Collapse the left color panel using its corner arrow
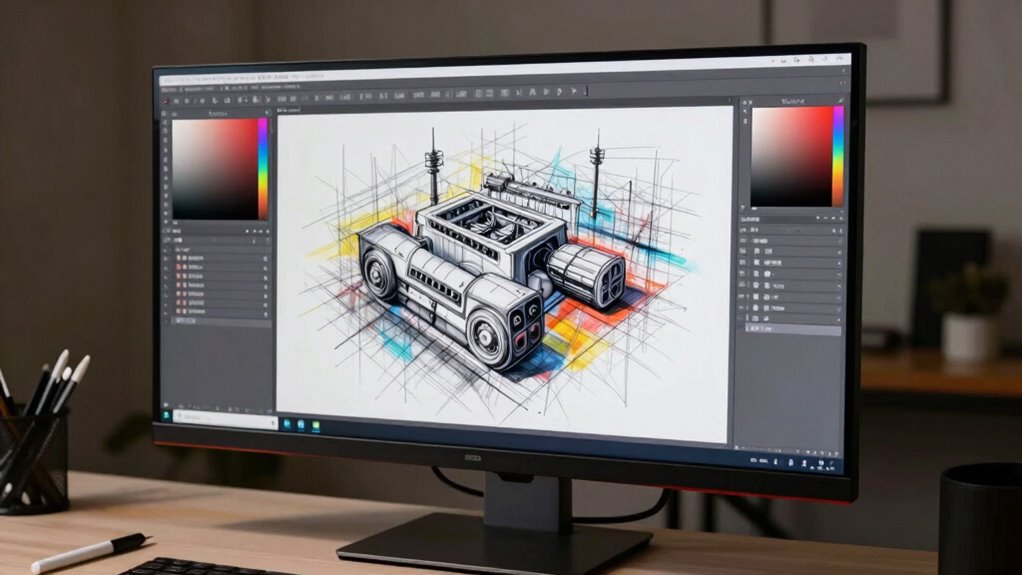This screenshot has height=575, width=1022. (266, 113)
